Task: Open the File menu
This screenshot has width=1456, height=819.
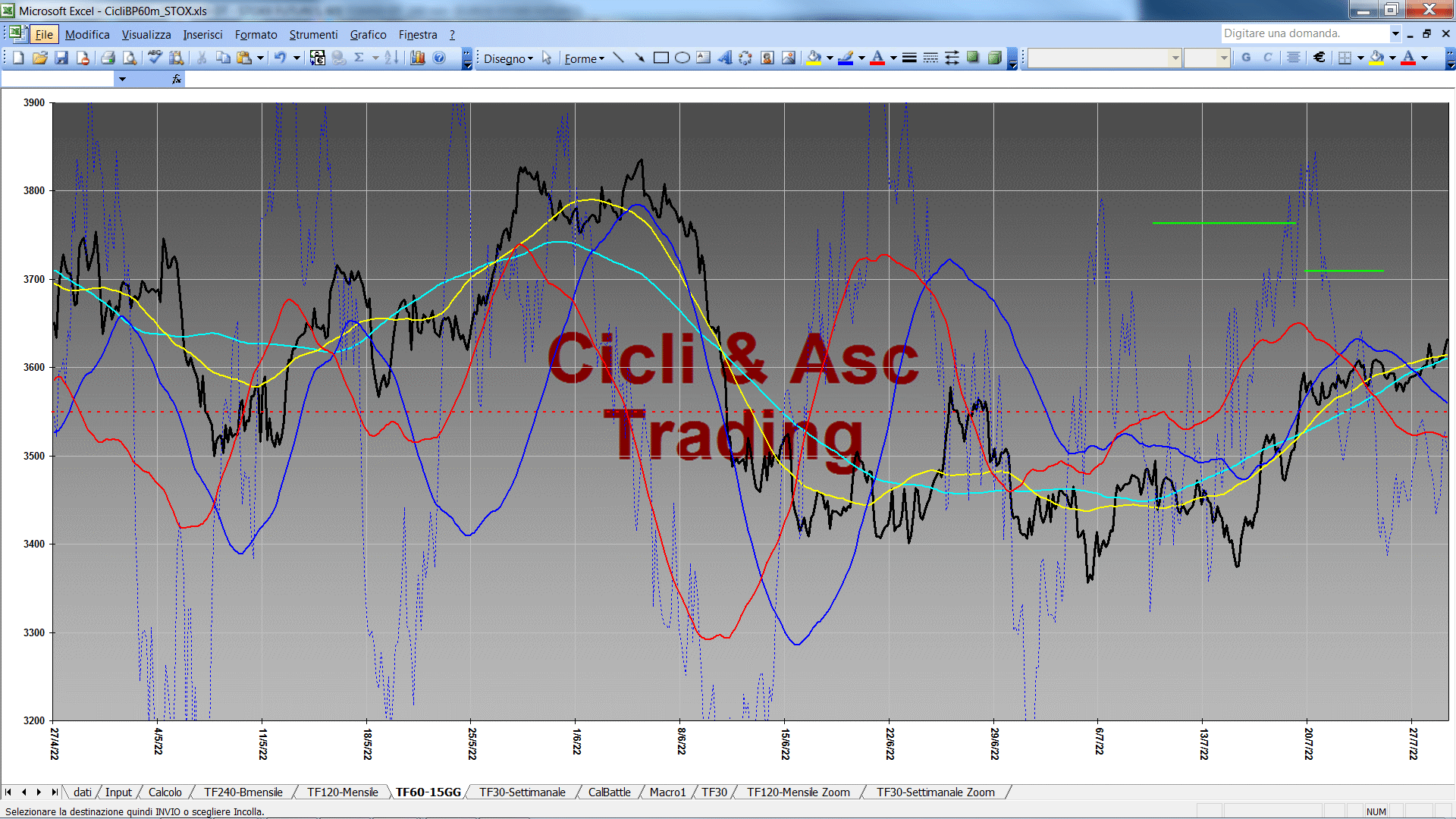Action: (44, 34)
